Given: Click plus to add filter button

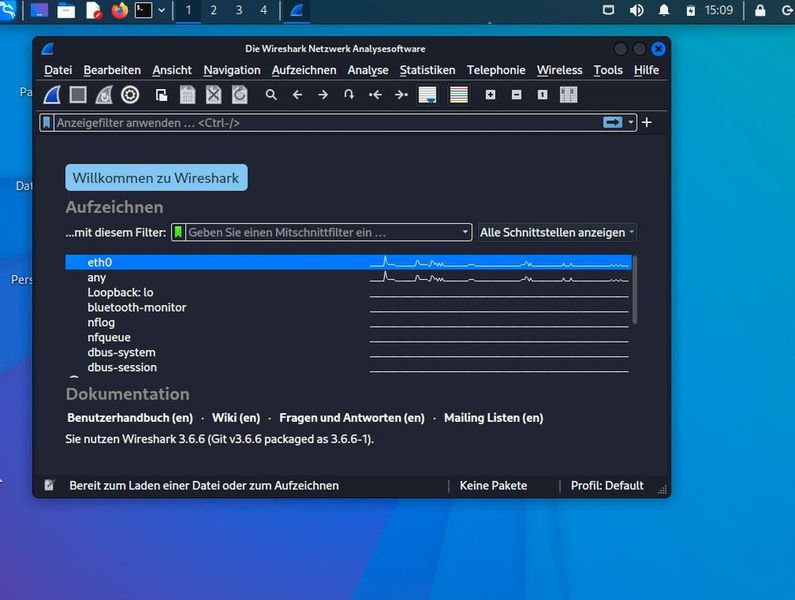Looking at the screenshot, I should click(x=646, y=122).
